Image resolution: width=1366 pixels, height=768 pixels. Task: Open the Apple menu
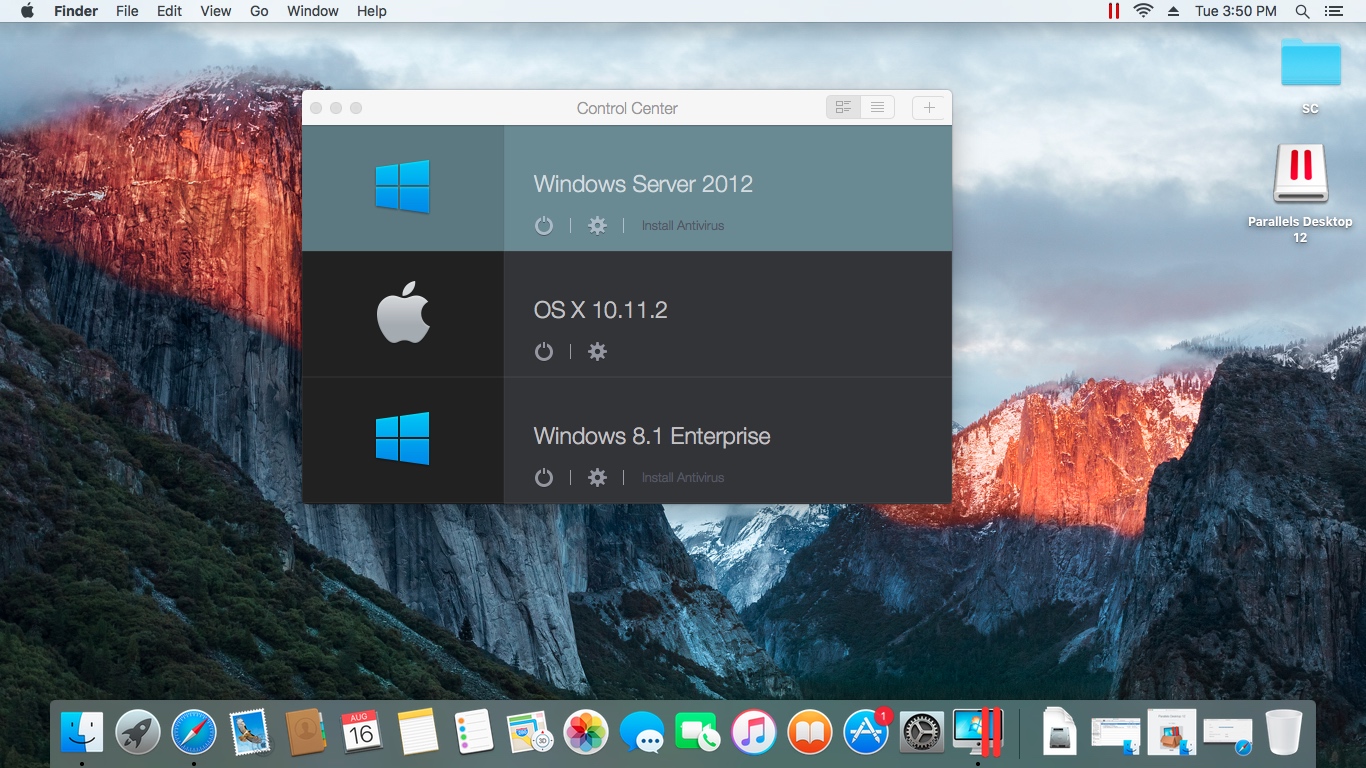pyautogui.click(x=27, y=11)
